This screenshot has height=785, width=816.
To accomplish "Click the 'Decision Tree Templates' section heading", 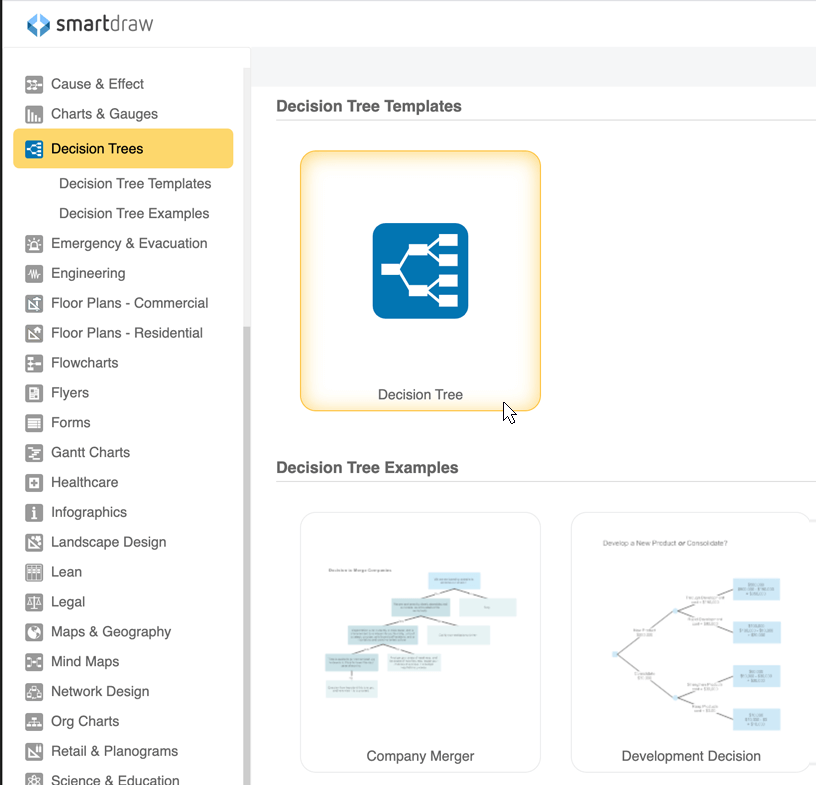I will (x=368, y=106).
